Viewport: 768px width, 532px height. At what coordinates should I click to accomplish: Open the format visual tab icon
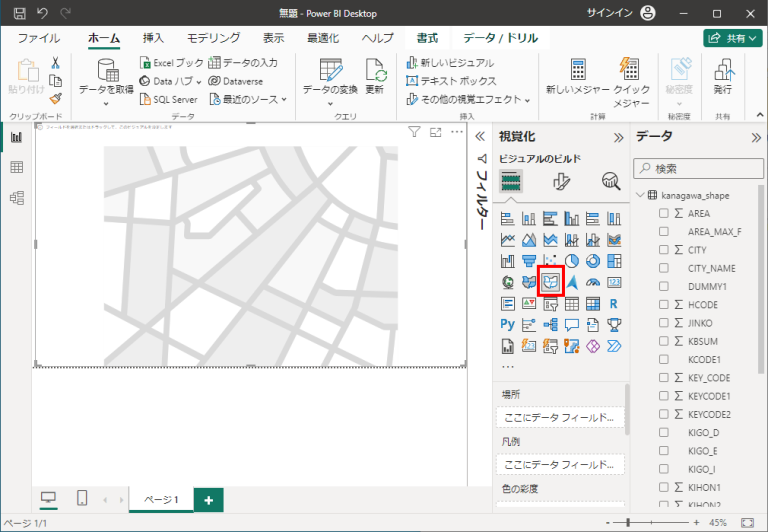(x=561, y=181)
